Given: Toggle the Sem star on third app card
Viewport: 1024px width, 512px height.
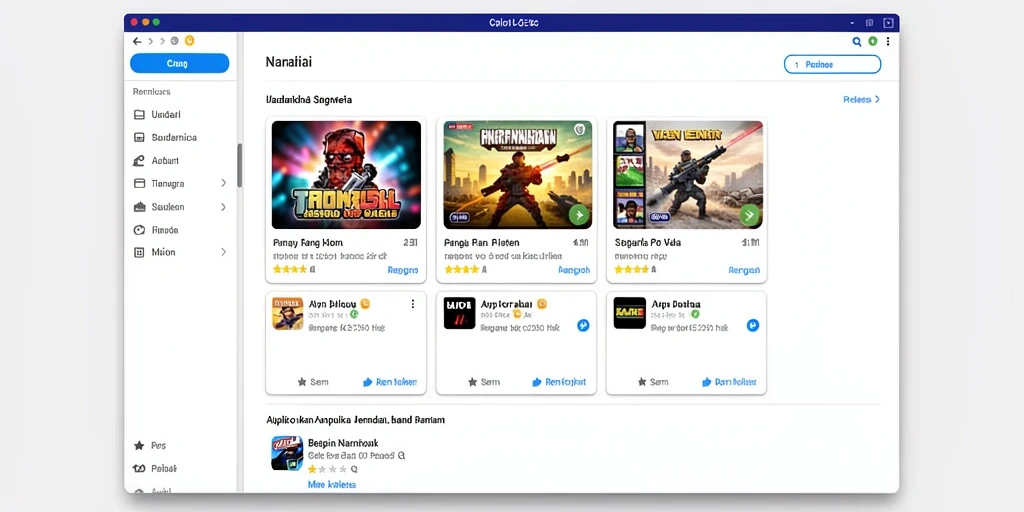Looking at the screenshot, I should click(642, 382).
